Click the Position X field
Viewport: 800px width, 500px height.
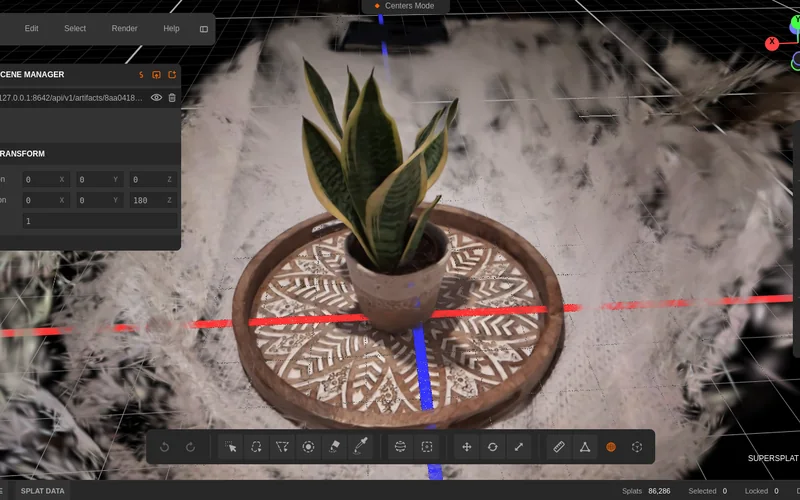[x=46, y=180]
